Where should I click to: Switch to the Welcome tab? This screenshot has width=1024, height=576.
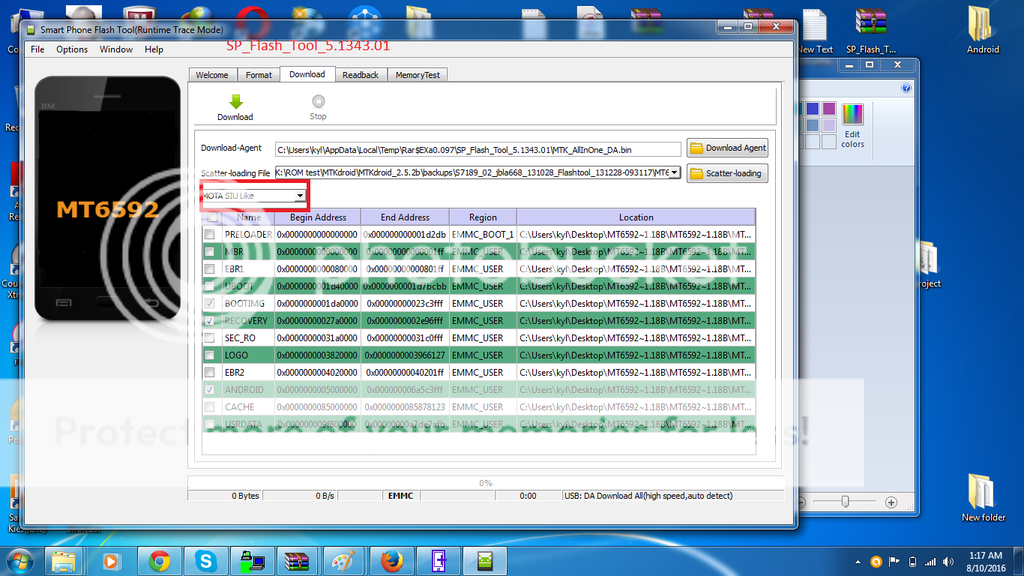(212, 75)
